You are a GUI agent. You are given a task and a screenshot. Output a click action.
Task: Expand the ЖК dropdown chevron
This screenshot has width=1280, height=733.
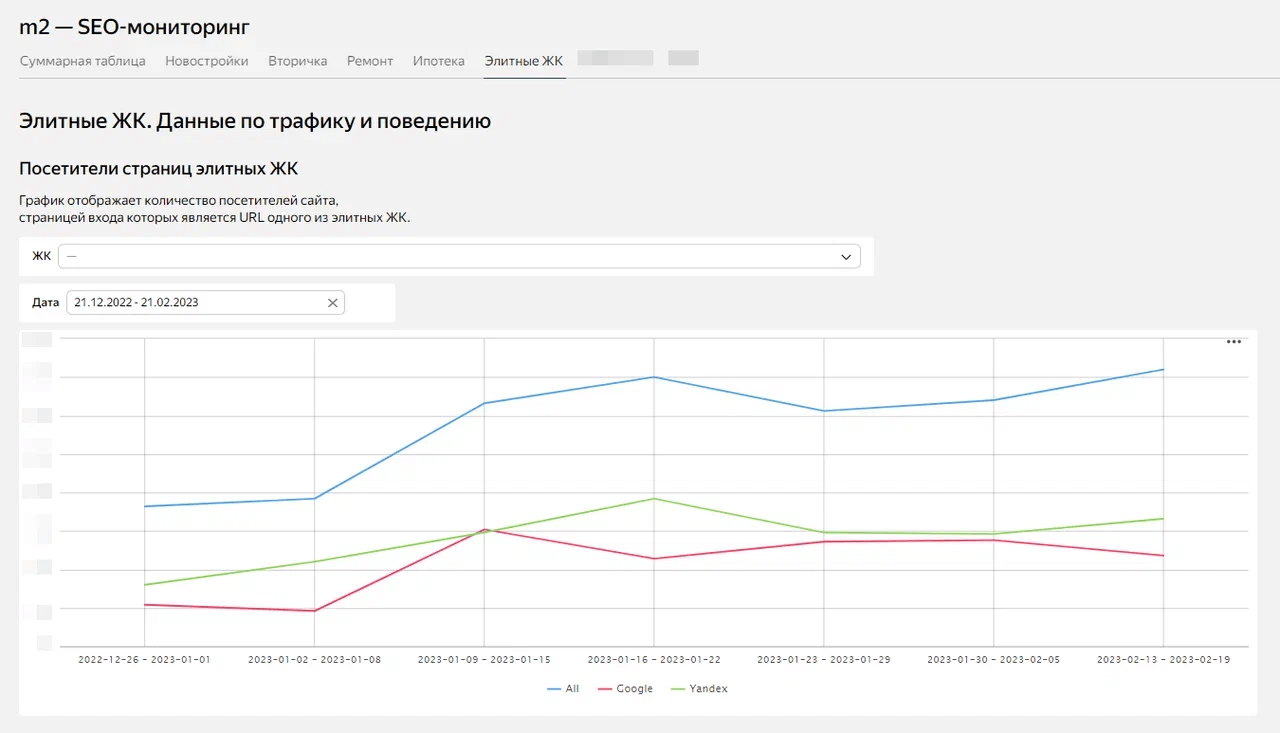click(847, 257)
